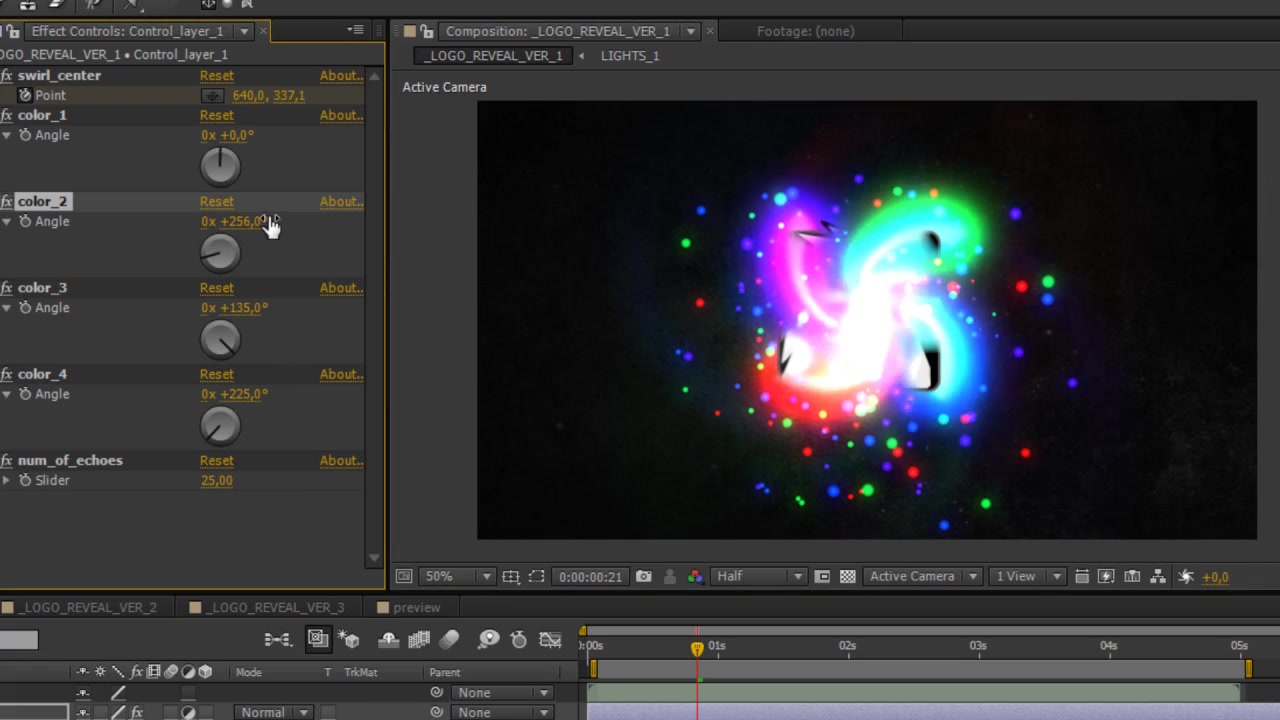Viewport: 1280px width, 720px height.
Task: Click the second layer's Parent pick whip icon
Action: [x=436, y=712]
